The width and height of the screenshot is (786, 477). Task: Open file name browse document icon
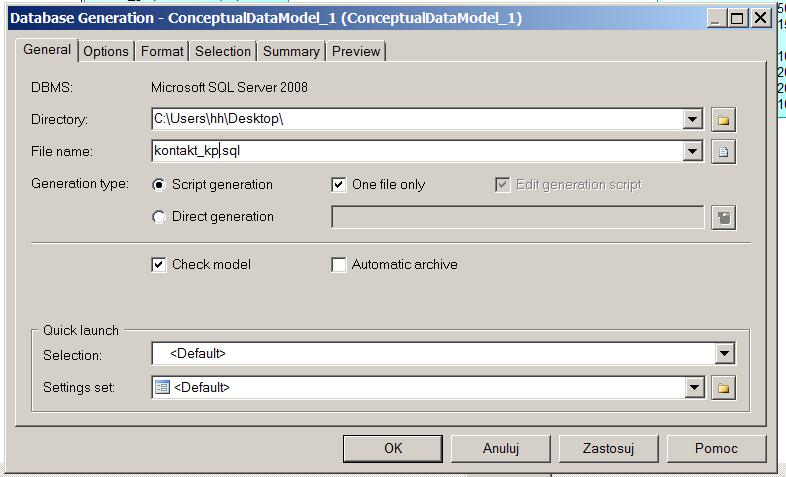pyautogui.click(x=723, y=151)
